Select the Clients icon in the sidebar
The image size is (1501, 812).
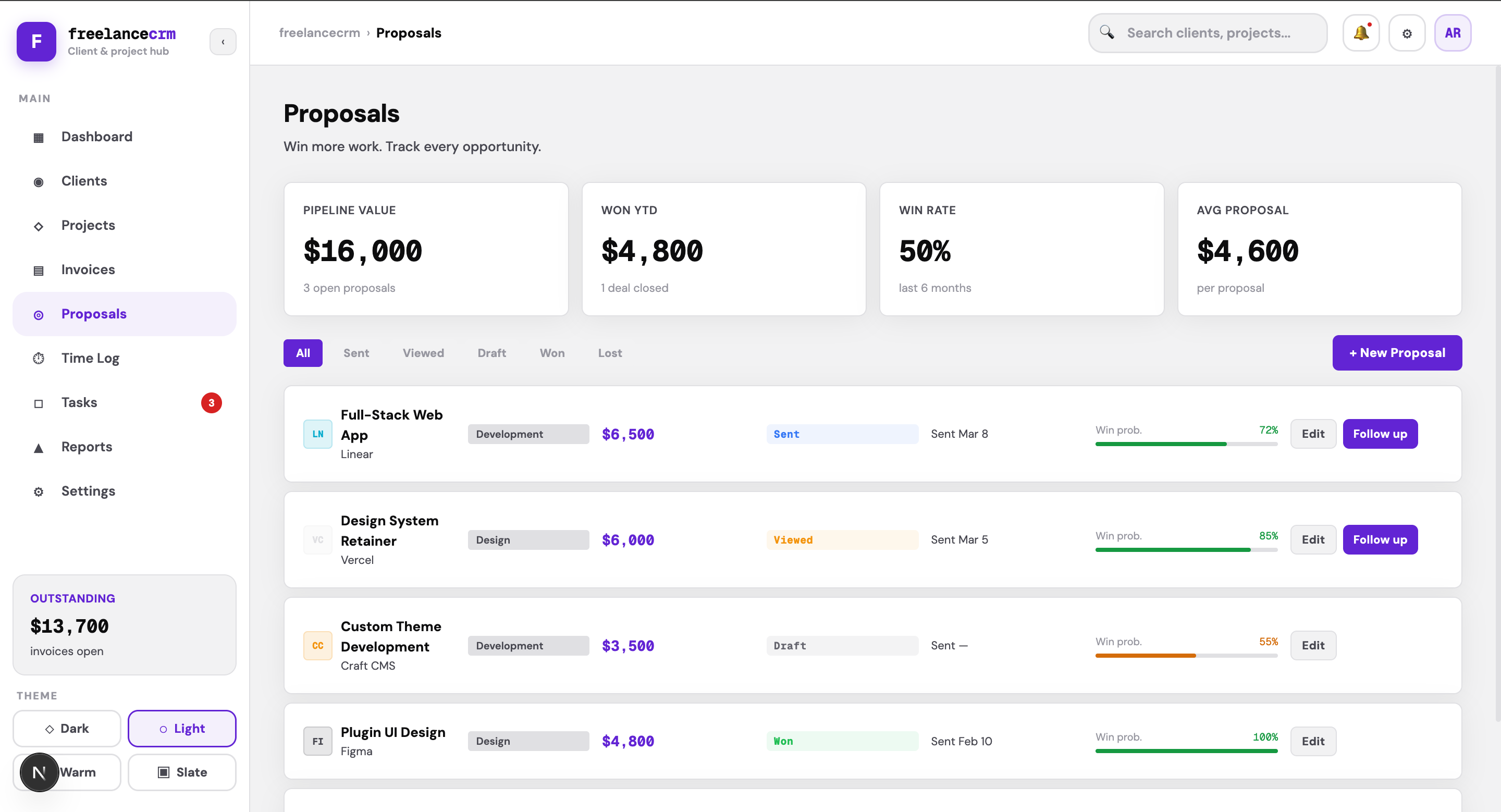pos(39,181)
